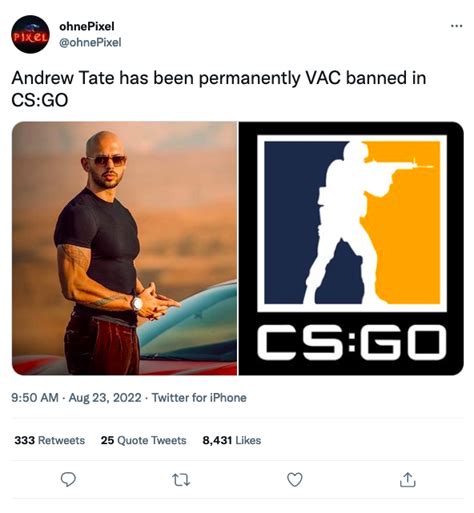Visit the @ohnePixel handle link
This screenshot has height=513, width=474.
90,42
